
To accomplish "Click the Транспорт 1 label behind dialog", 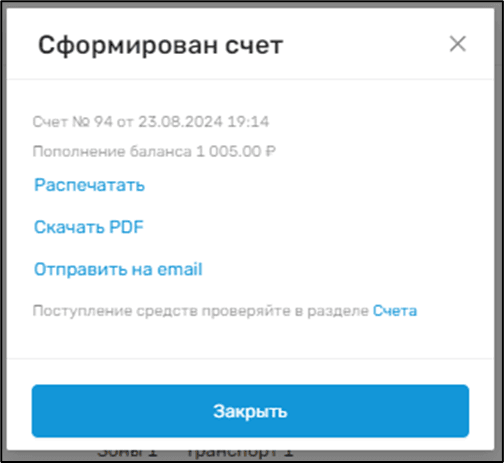I will 239,452.
